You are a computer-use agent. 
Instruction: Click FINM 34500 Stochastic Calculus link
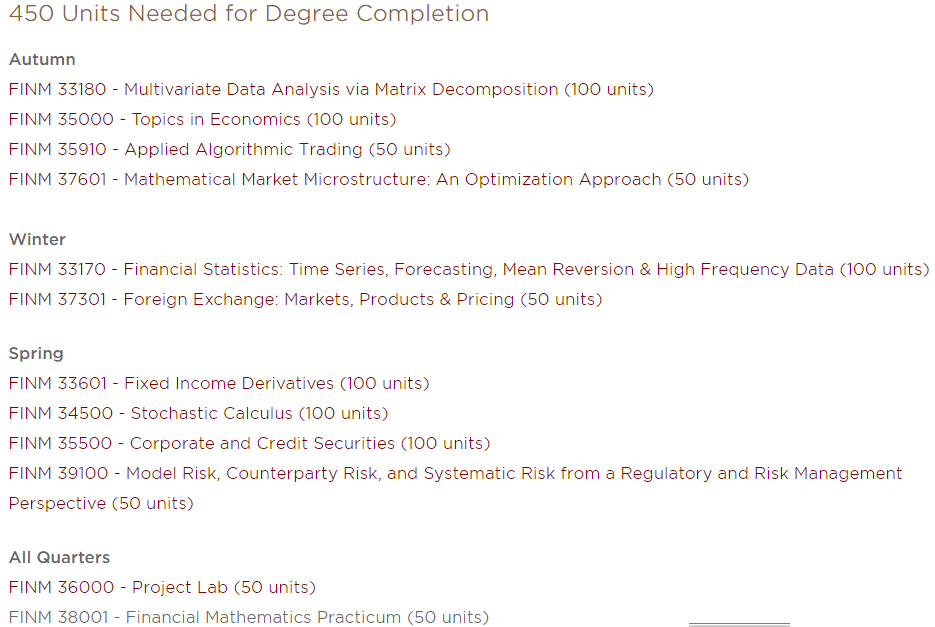[x=199, y=413]
